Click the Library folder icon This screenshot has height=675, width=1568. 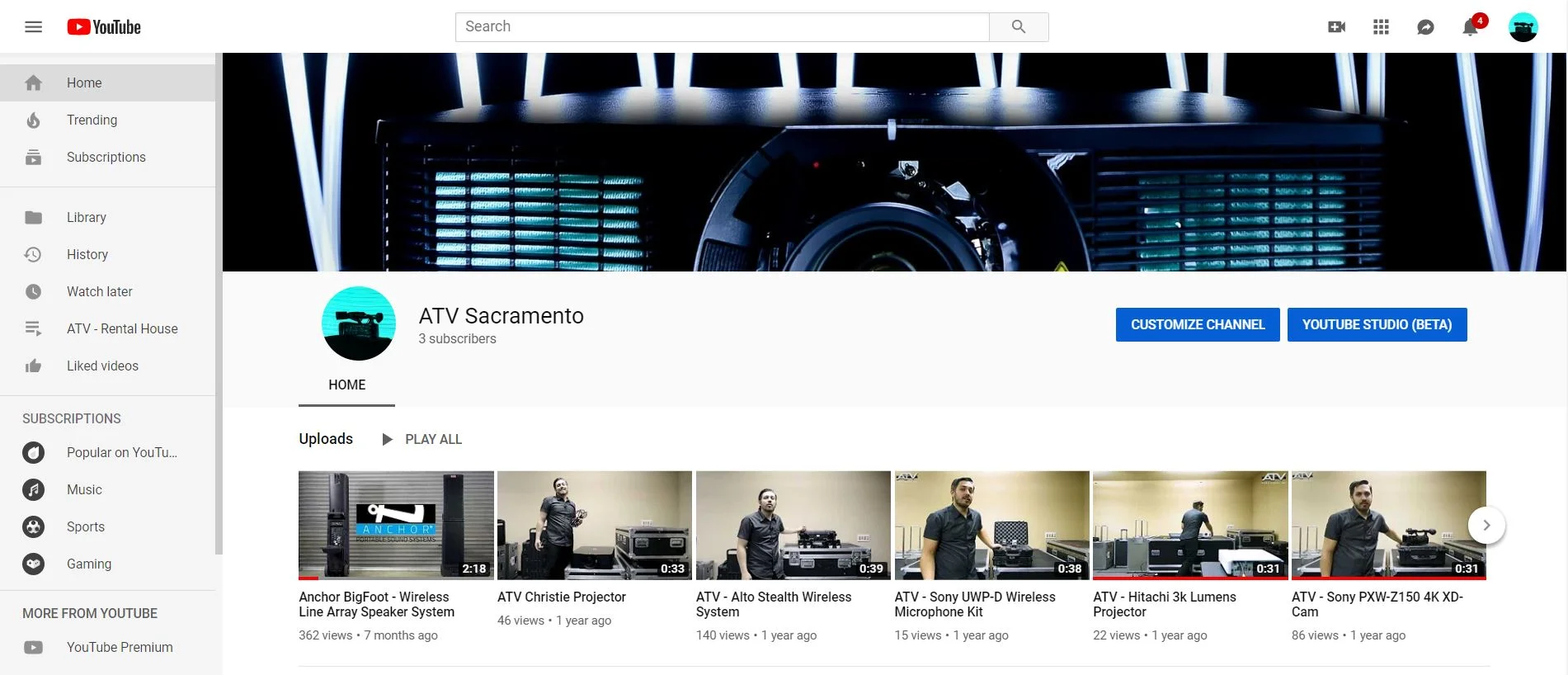(33, 217)
